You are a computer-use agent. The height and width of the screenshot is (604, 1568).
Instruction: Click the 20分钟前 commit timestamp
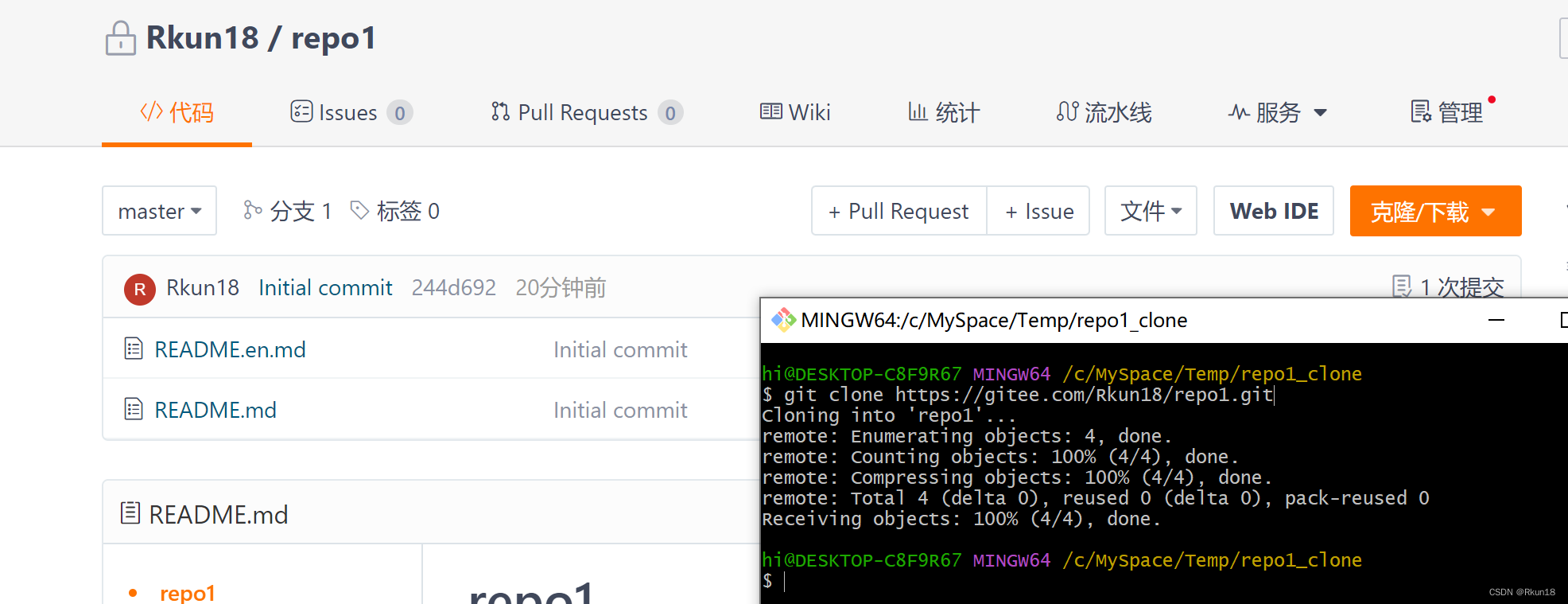[561, 287]
